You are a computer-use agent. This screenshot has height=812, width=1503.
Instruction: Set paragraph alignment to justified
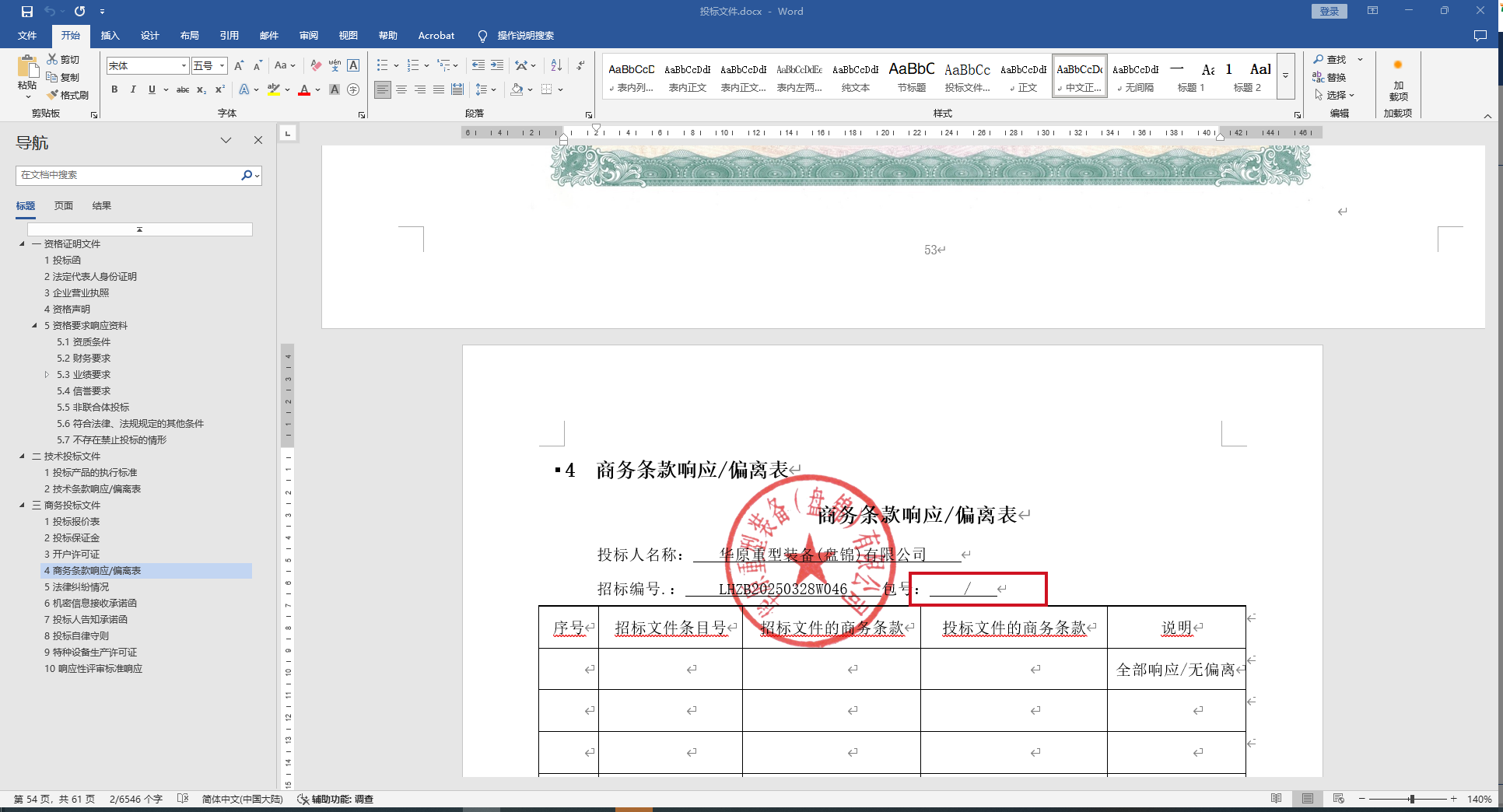tap(439, 89)
